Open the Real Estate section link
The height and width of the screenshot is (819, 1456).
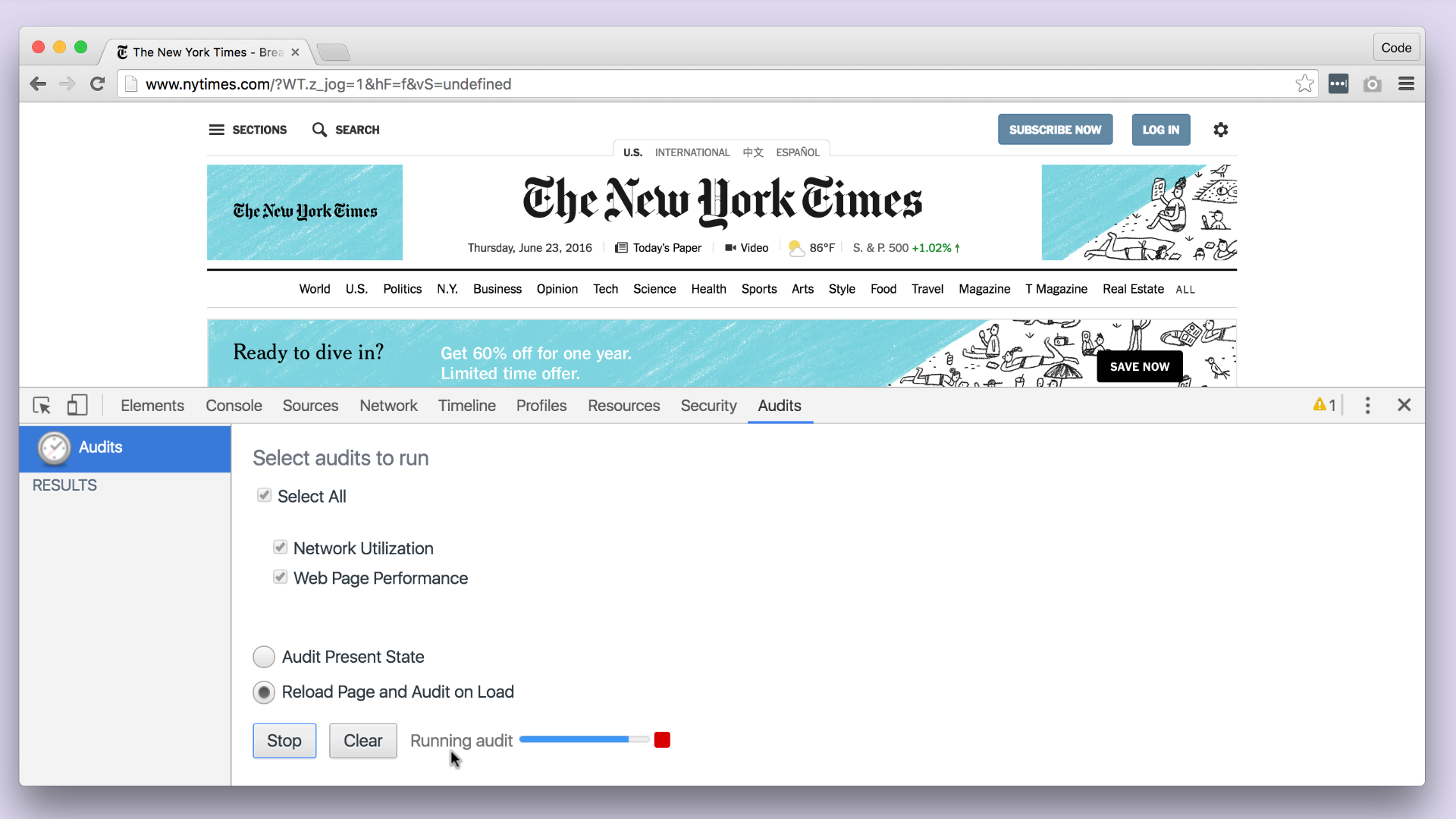pos(1133,289)
